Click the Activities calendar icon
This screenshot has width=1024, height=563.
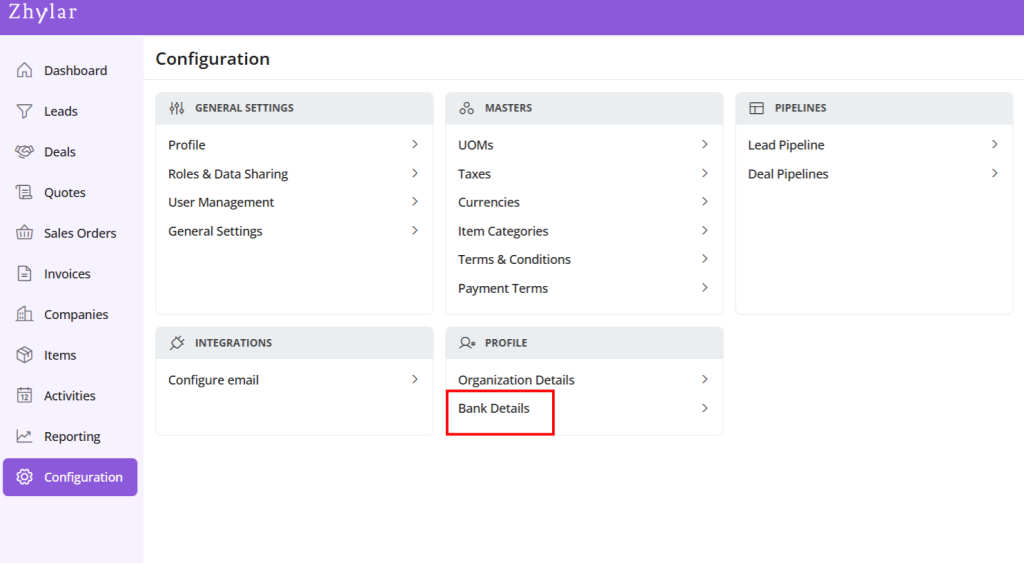coord(25,396)
